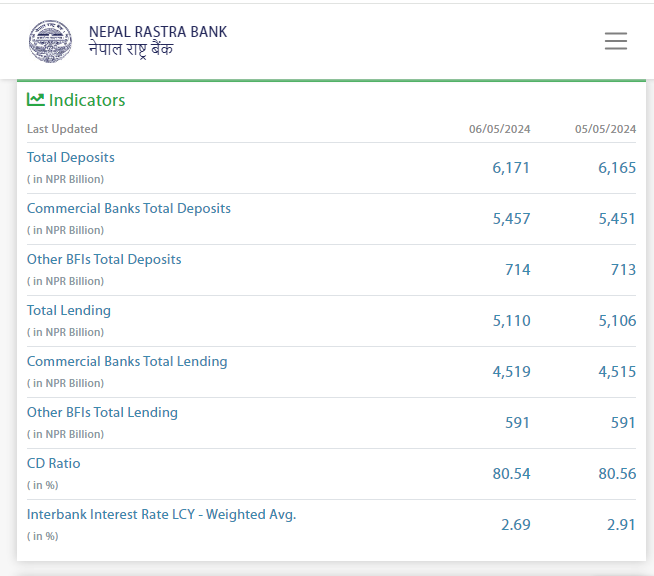View Other BFIs Total Deposits details
Screen dimensions: 654x576
(104, 259)
